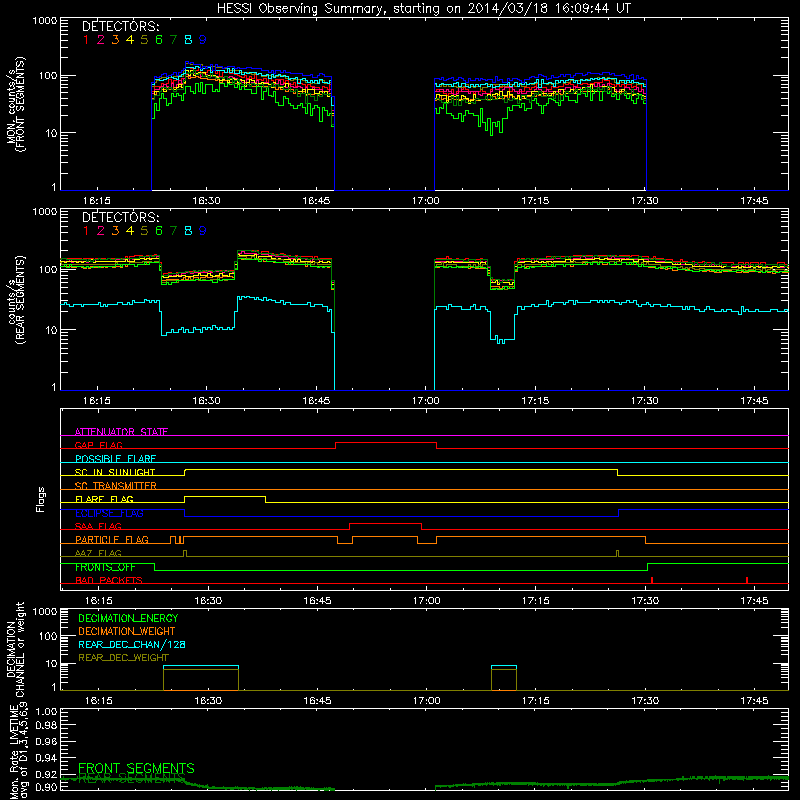The image size is (800, 800).
Task: Click the raised SAA_FLAG segment before 17:00
Action: click(385, 524)
